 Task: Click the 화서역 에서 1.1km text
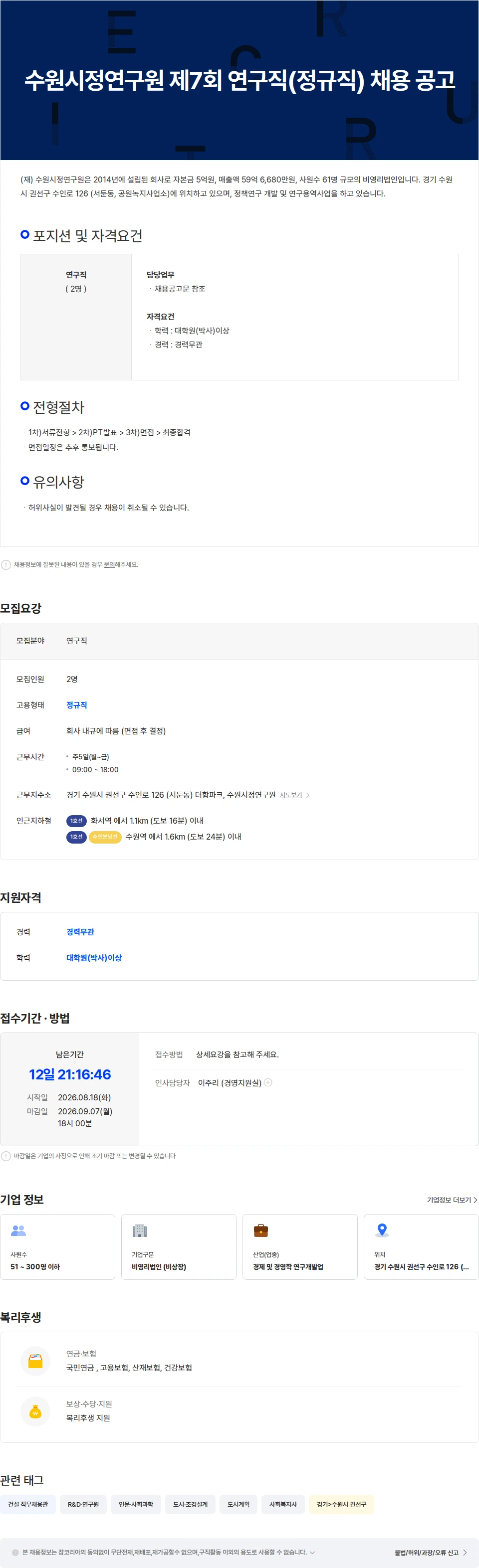[147, 821]
